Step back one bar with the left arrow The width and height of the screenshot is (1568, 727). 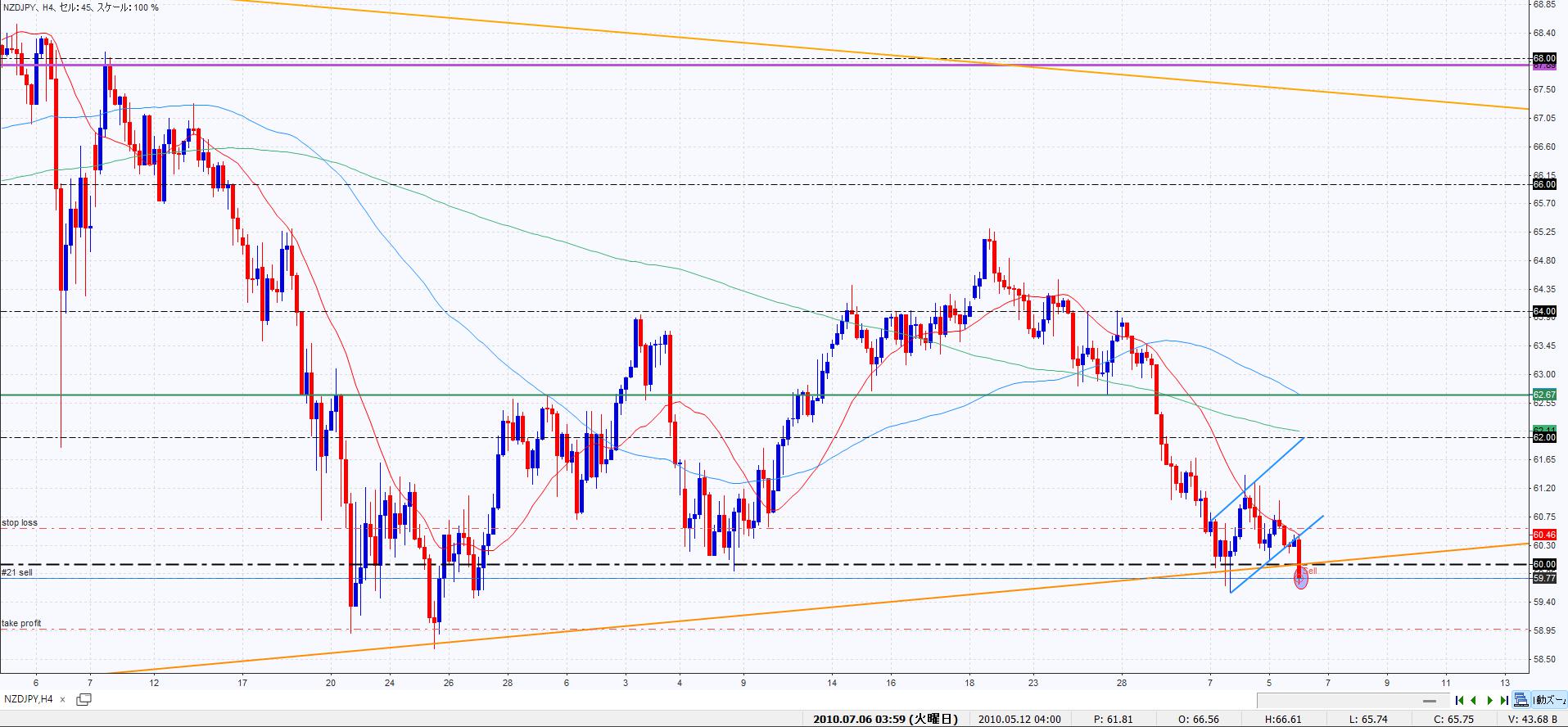1474,700
